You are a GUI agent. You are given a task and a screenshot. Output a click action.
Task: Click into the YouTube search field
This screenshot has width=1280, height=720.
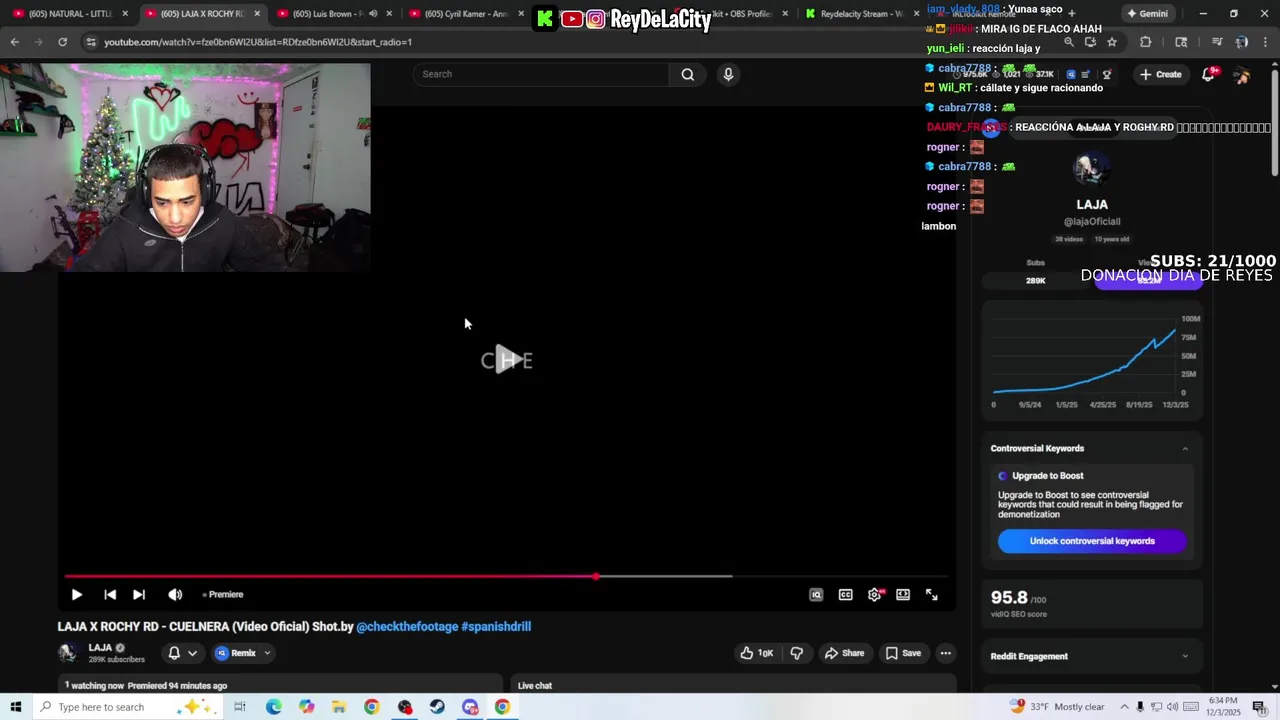(x=542, y=74)
